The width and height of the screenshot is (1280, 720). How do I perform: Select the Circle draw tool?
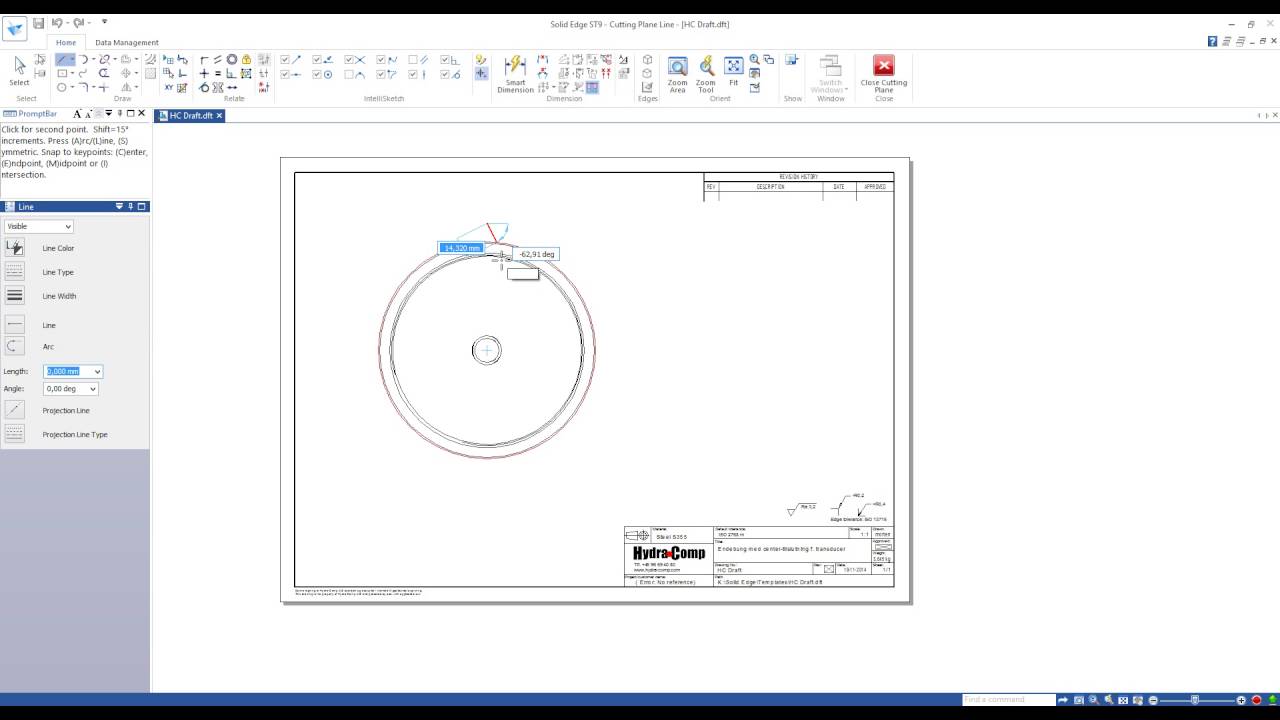(x=62, y=88)
